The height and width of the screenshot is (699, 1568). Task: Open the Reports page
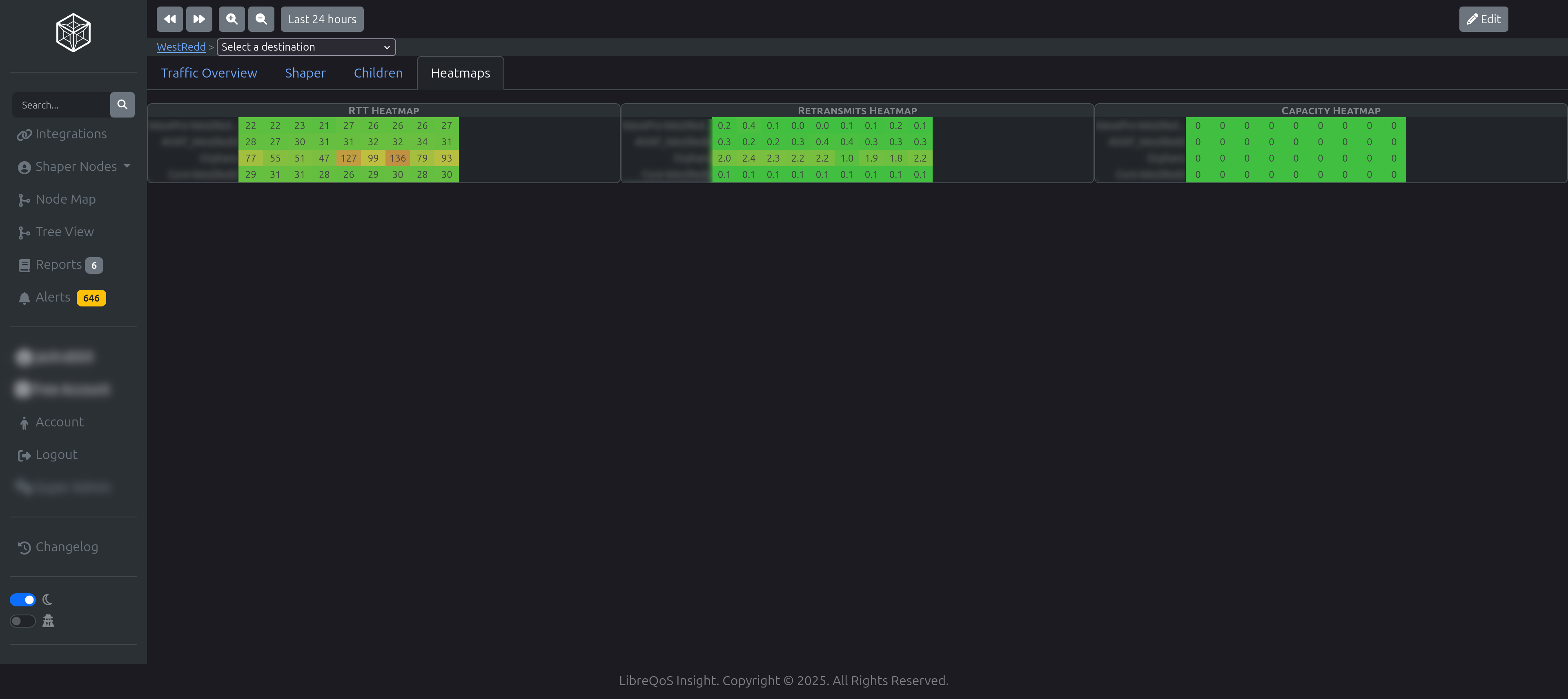58,265
